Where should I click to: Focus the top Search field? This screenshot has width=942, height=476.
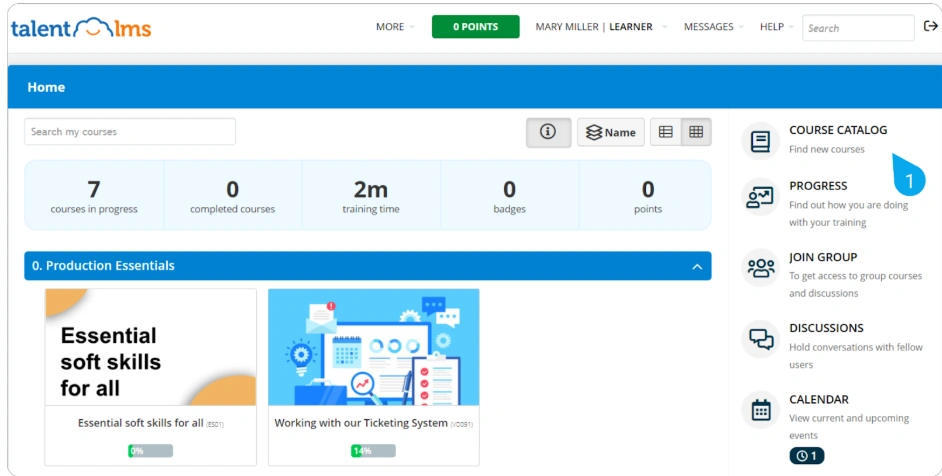[858, 28]
